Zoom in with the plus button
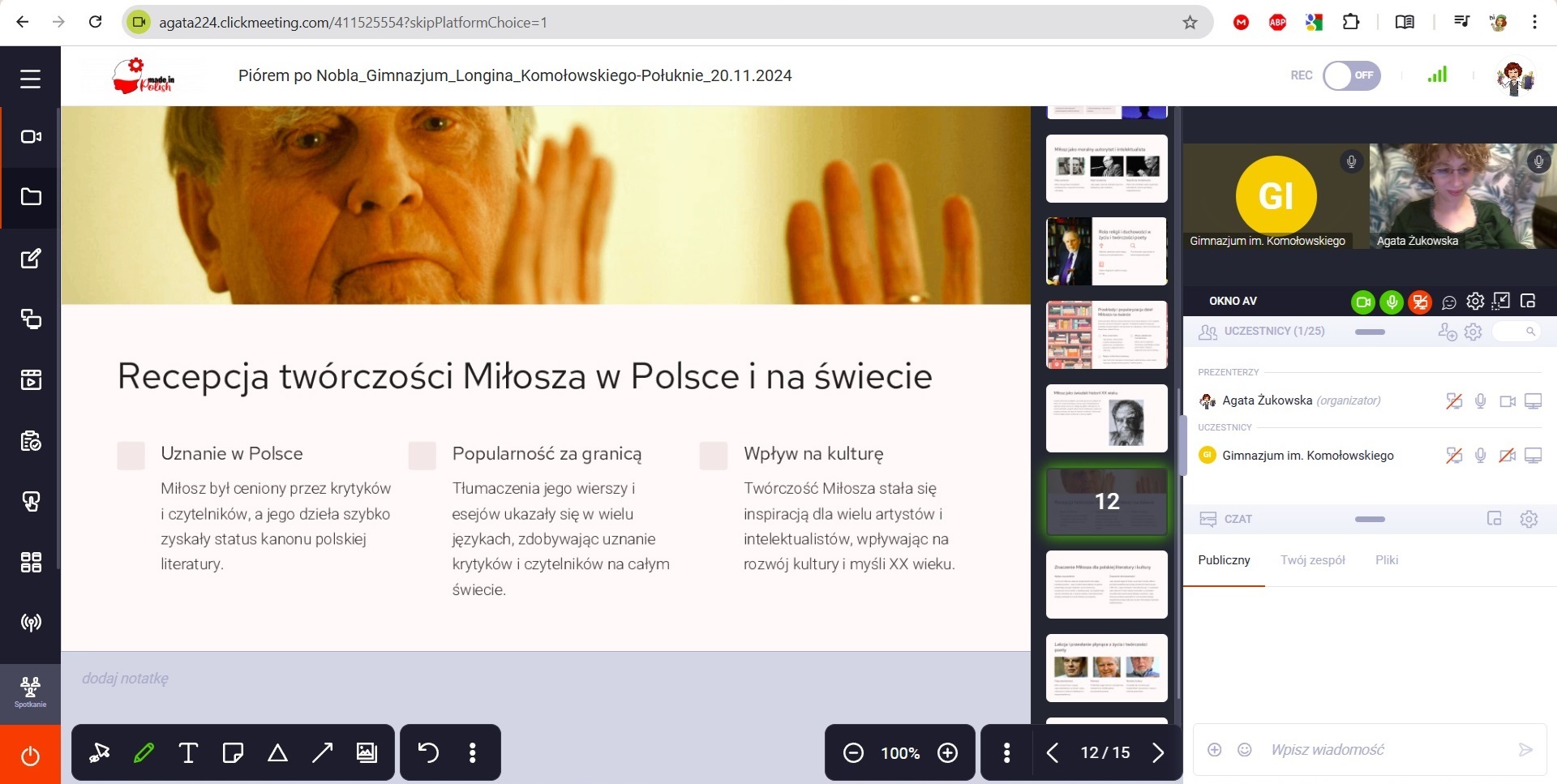The width and height of the screenshot is (1557, 784). [x=947, y=753]
